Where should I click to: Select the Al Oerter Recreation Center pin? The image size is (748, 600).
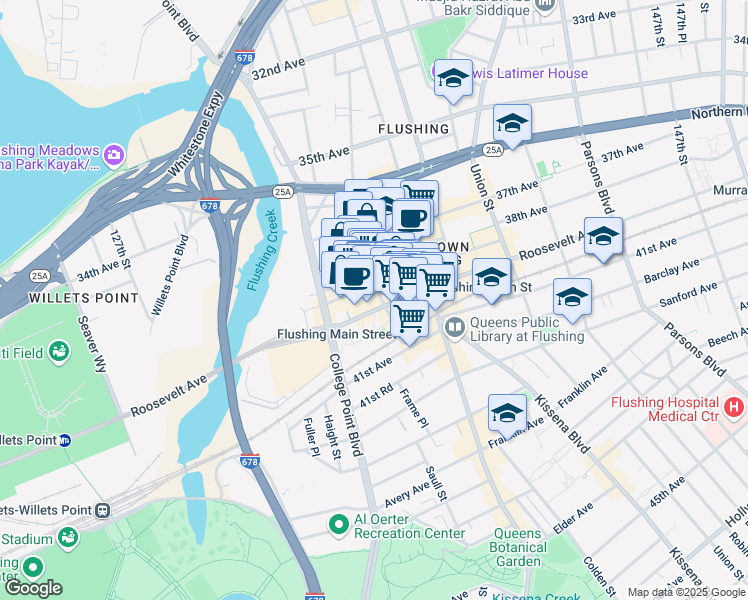(x=339, y=526)
